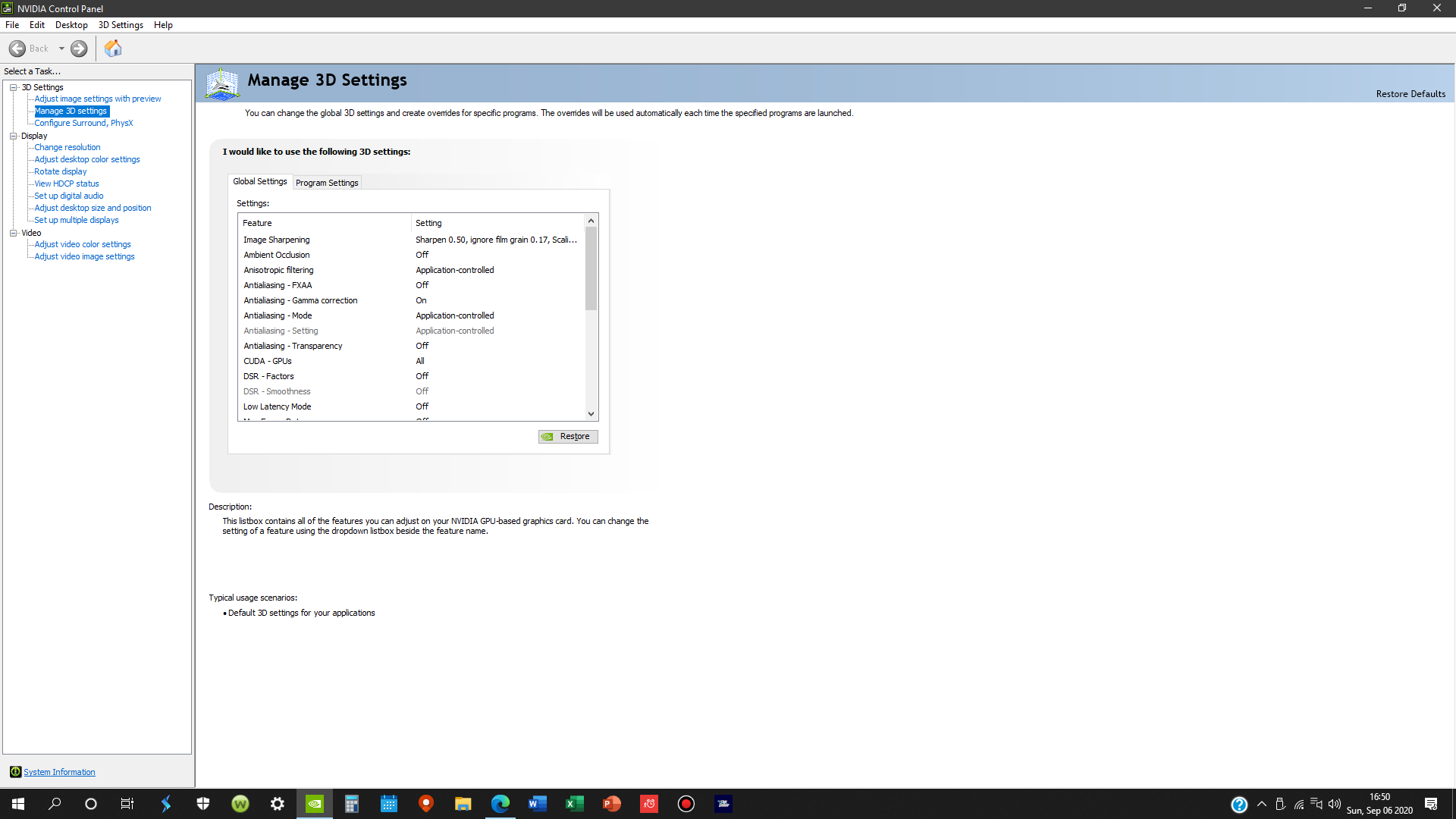The height and width of the screenshot is (819, 1456).
Task: Open Calendar app from the taskbar
Action: [x=389, y=804]
